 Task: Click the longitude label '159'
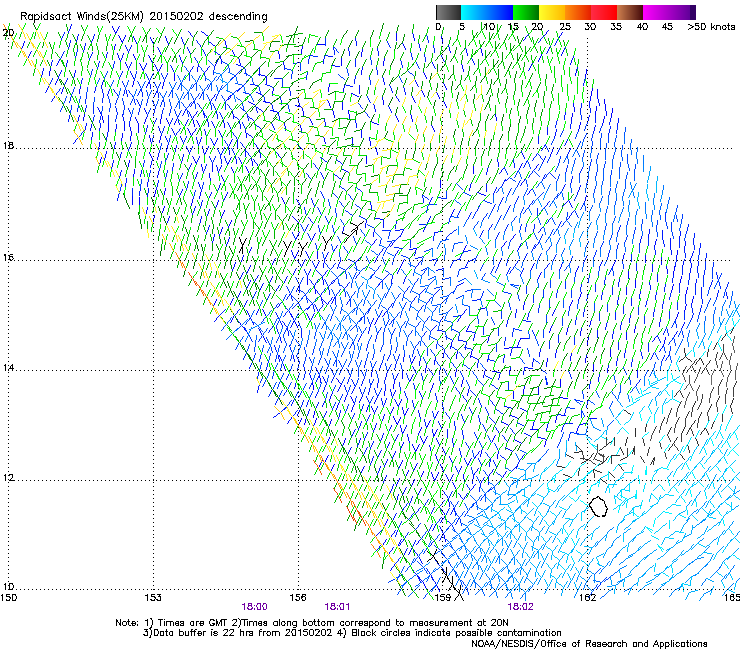coord(443,597)
